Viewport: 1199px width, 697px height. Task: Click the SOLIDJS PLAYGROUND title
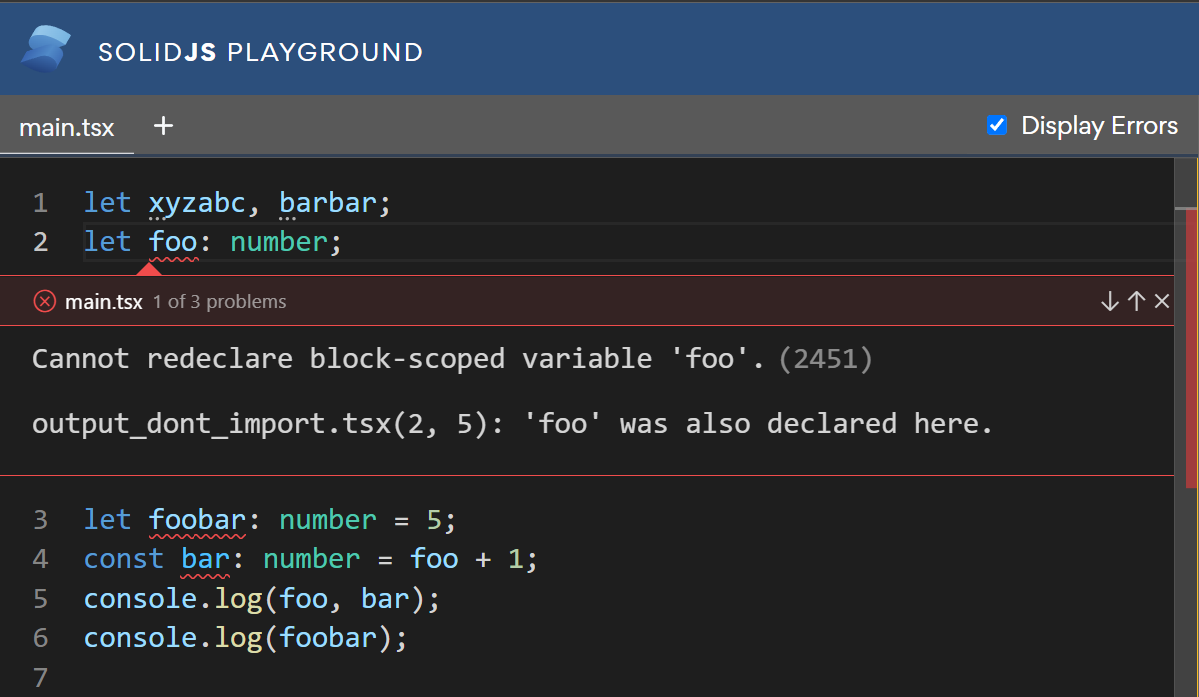tap(260, 52)
